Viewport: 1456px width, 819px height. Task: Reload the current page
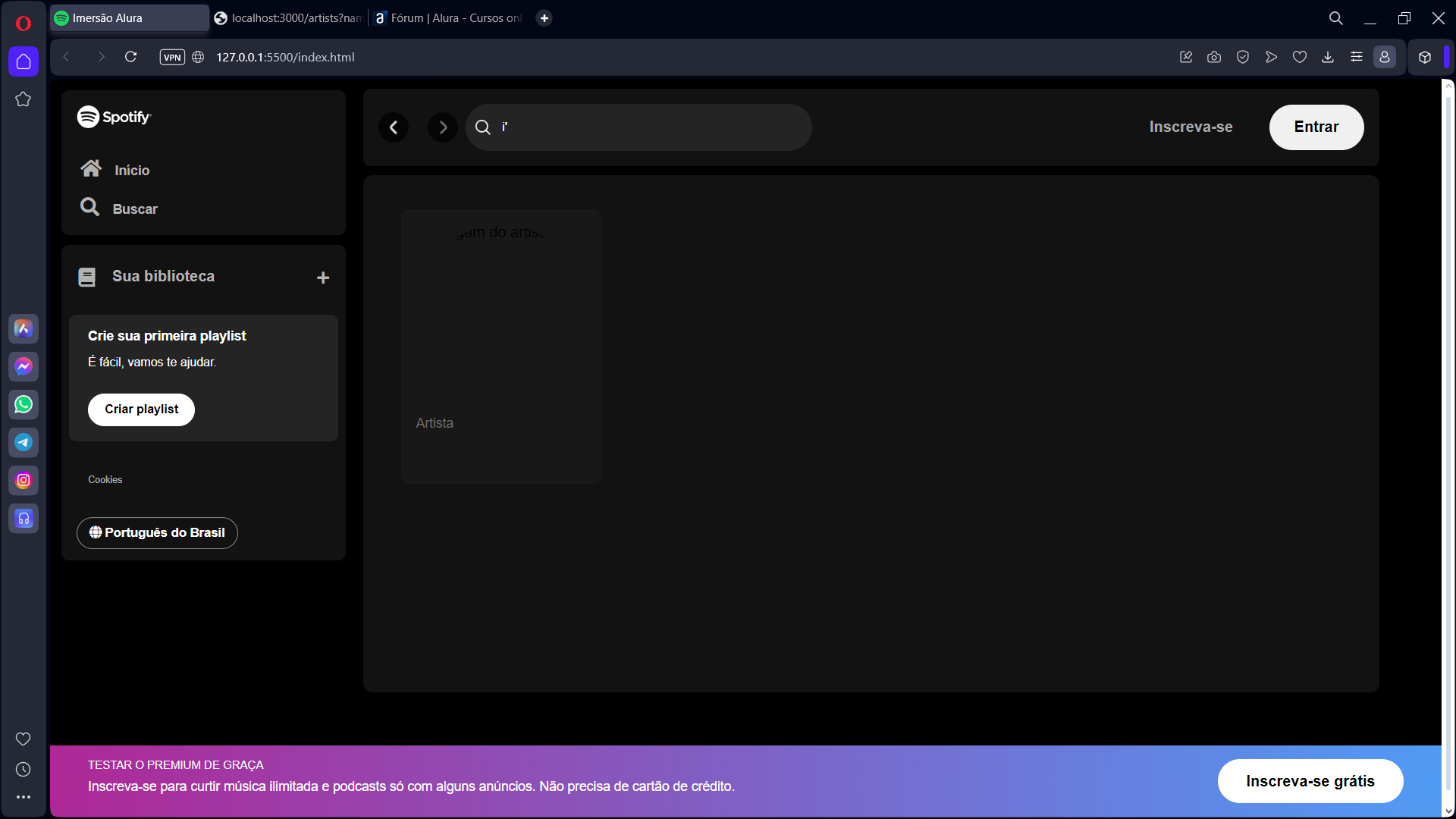(x=130, y=57)
